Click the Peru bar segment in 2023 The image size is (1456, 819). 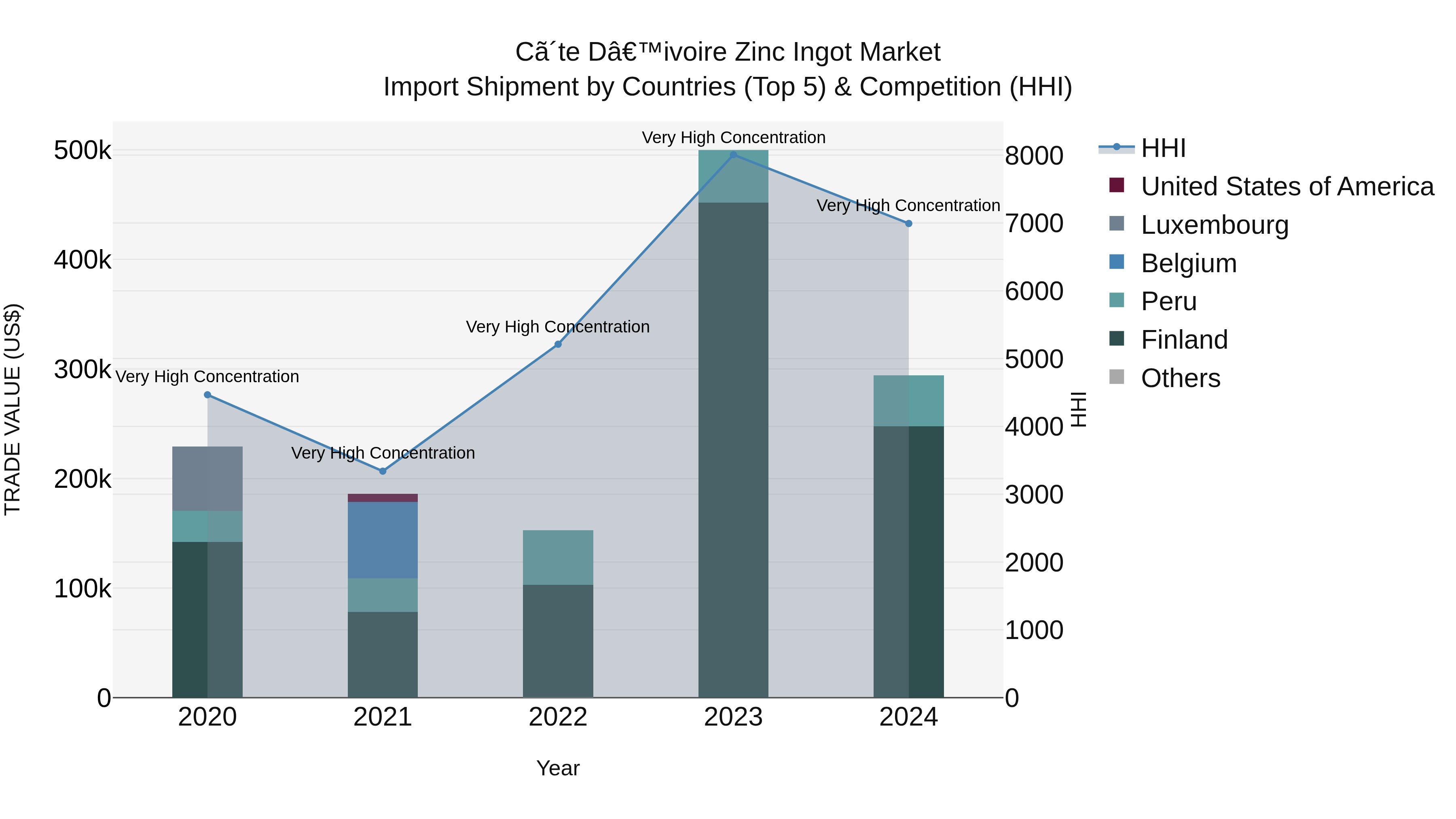733,176
